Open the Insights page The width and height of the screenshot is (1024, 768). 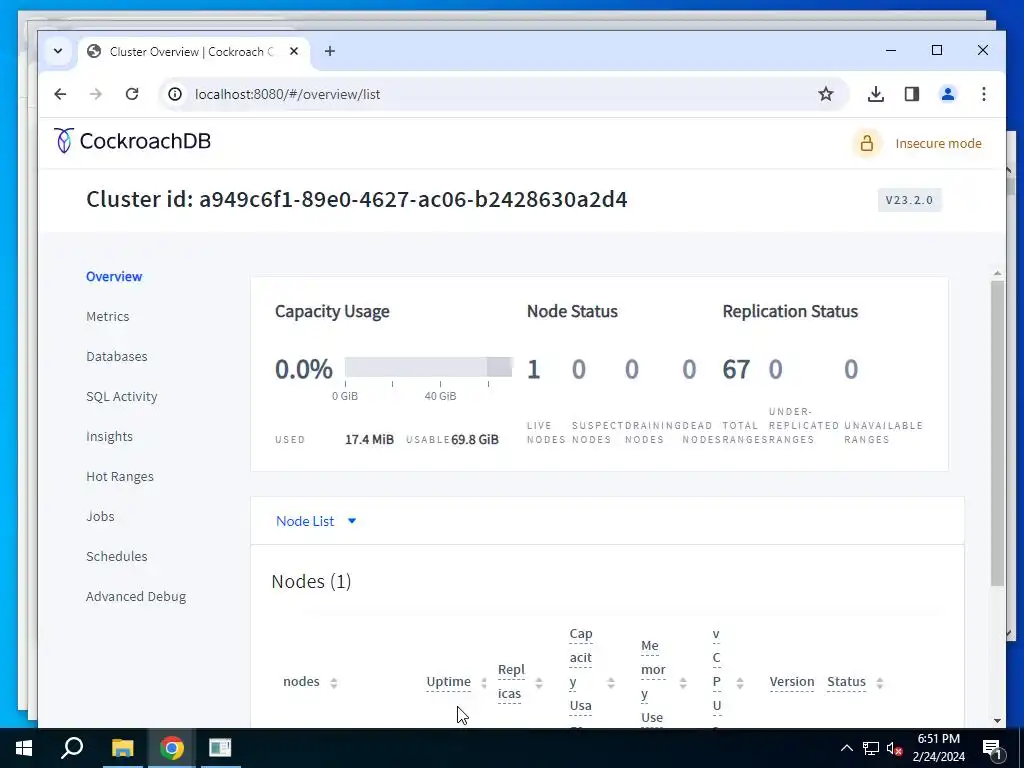tap(109, 436)
